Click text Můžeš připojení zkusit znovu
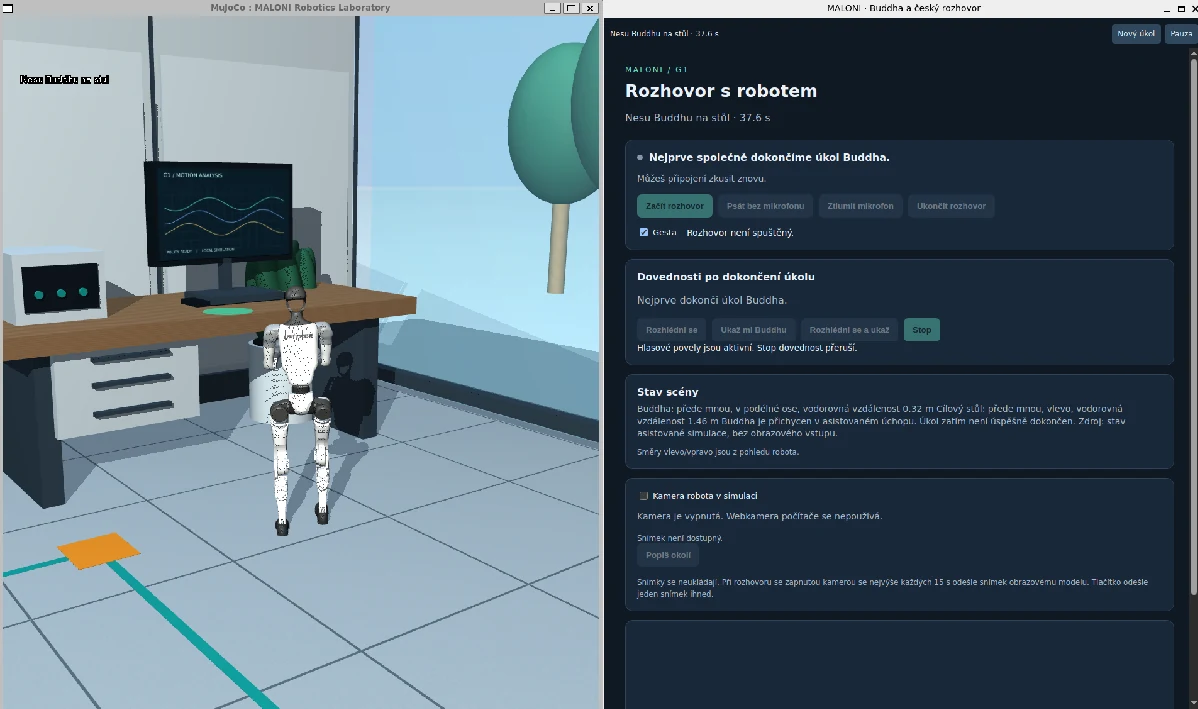Image resolution: width=1198 pixels, height=709 pixels. pos(701,179)
